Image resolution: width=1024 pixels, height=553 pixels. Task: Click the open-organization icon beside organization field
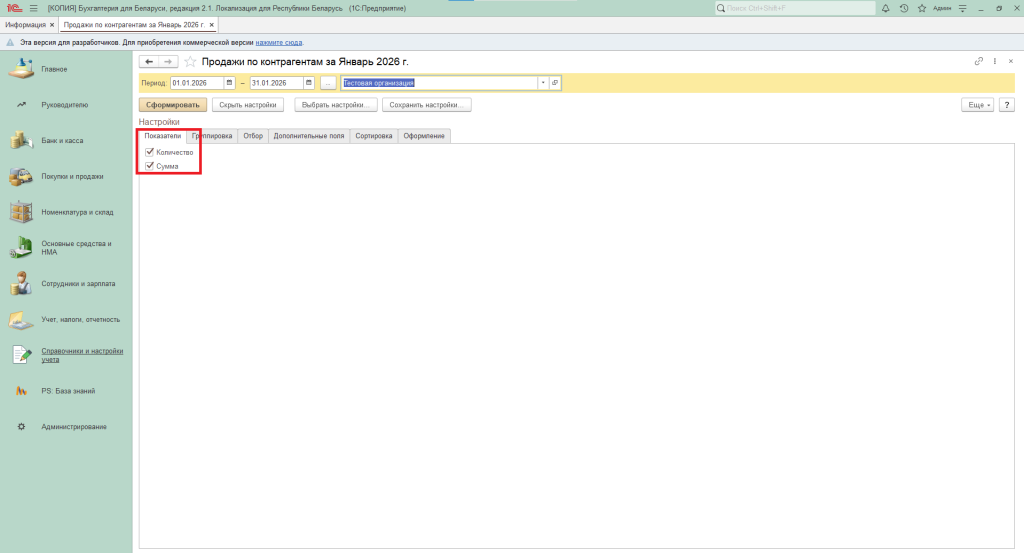point(555,83)
